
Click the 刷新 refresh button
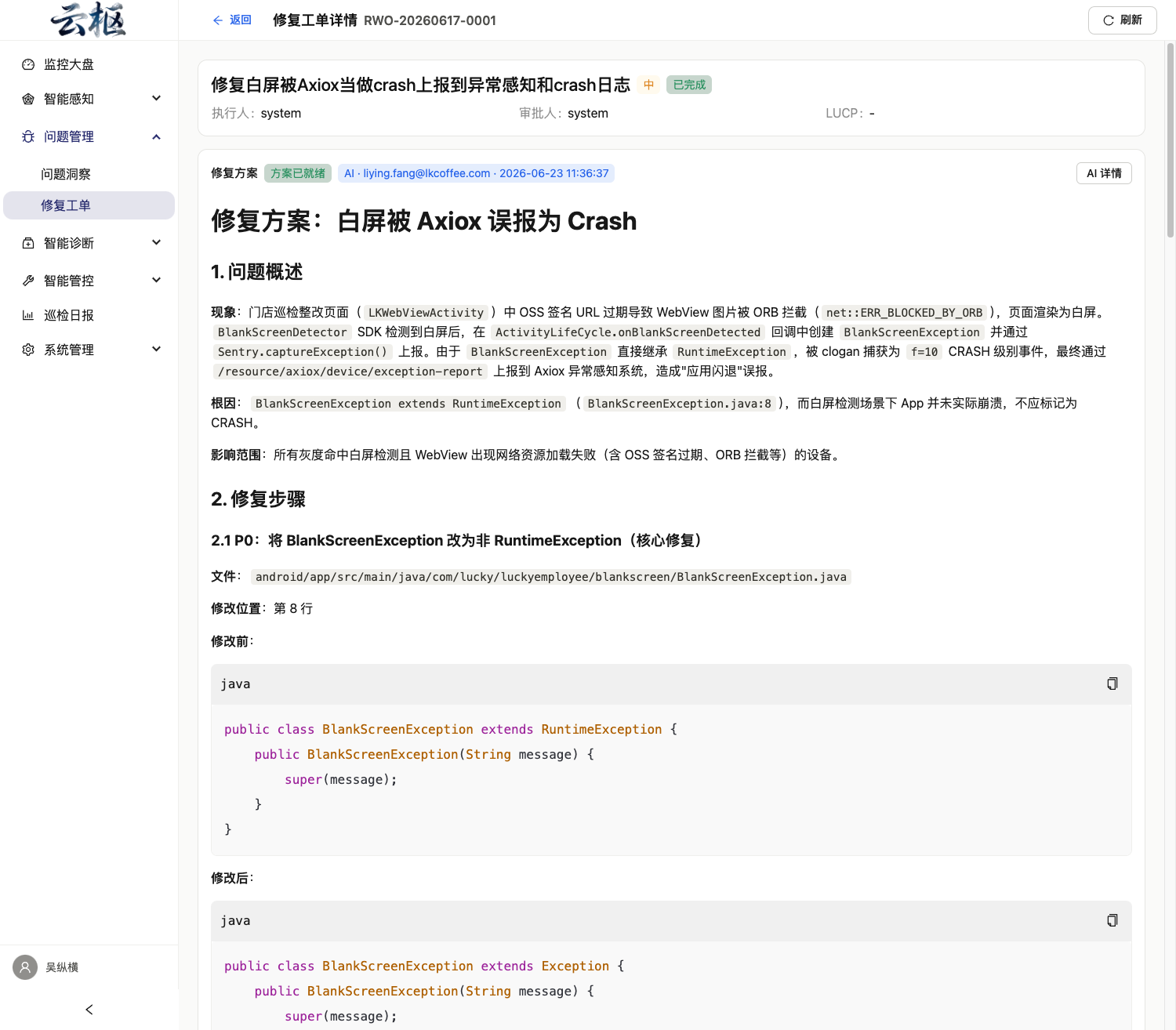click(x=1122, y=20)
